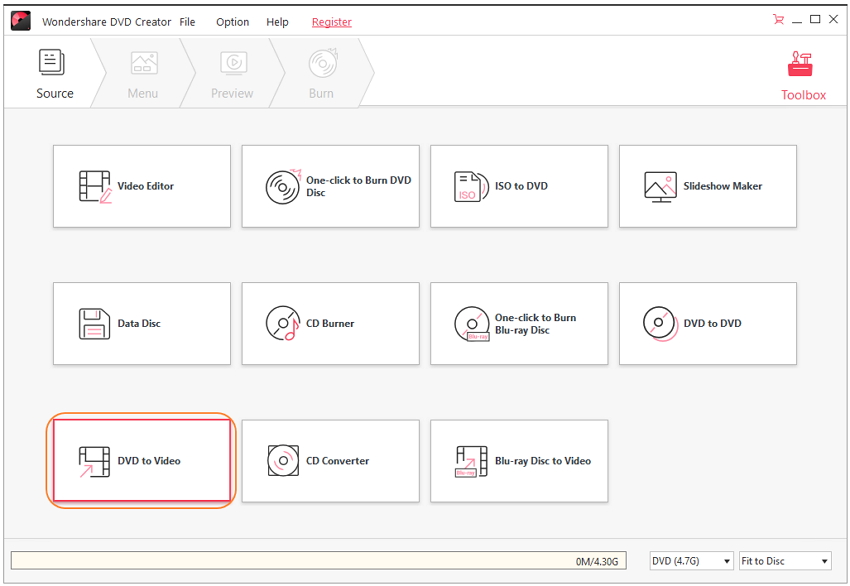Click the Register link

click(x=331, y=22)
